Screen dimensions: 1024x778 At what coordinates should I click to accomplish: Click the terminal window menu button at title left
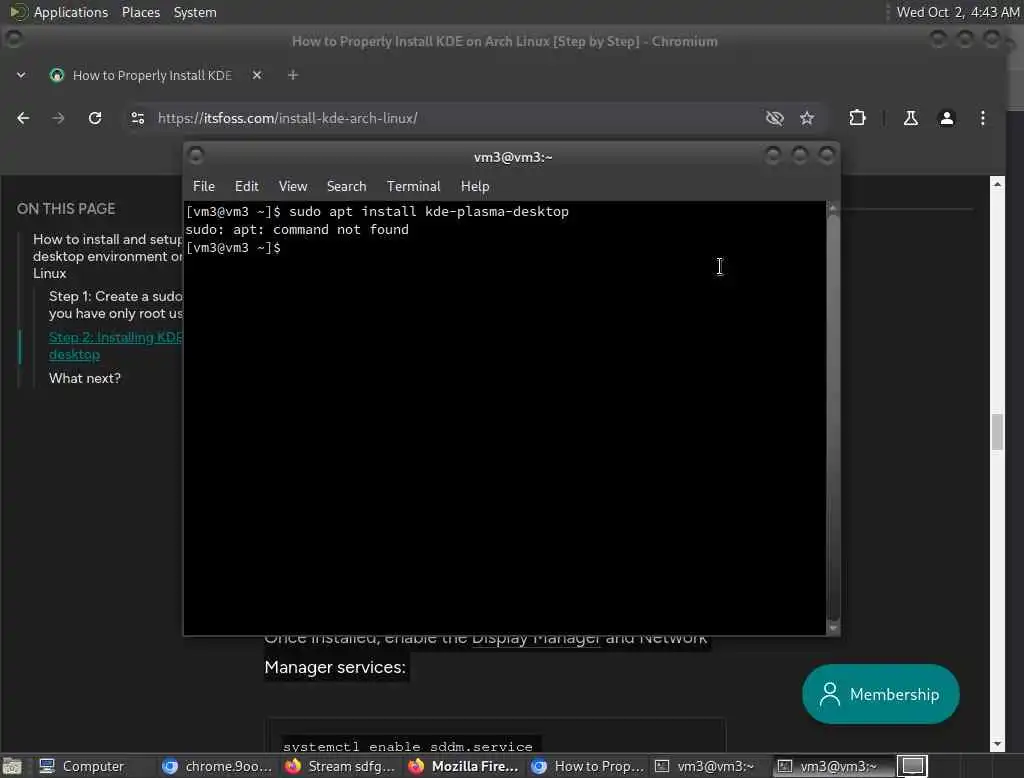tap(195, 155)
